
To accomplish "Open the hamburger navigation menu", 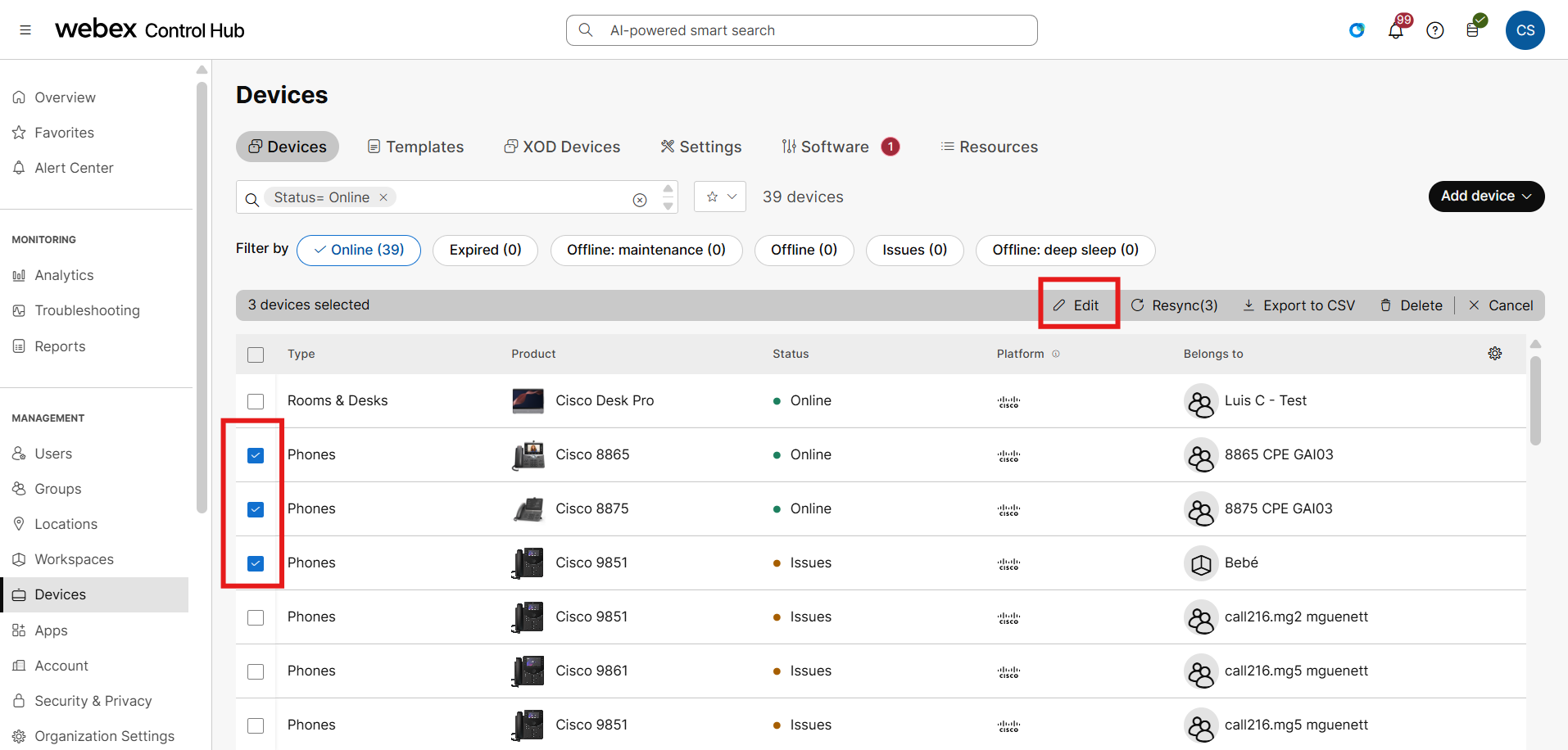I will 25,30.
